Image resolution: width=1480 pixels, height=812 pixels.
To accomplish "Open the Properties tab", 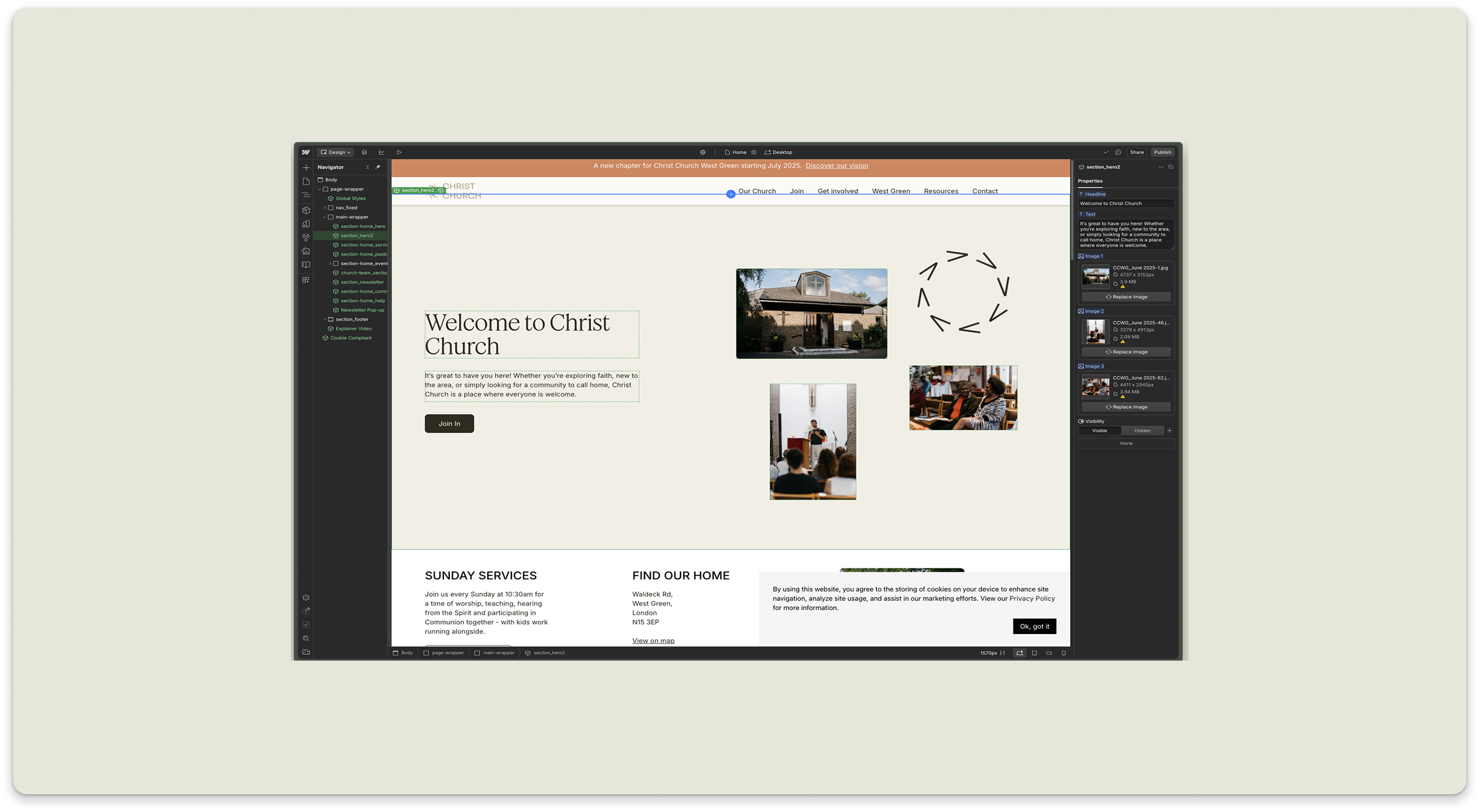I will (x=1090, y=181).
